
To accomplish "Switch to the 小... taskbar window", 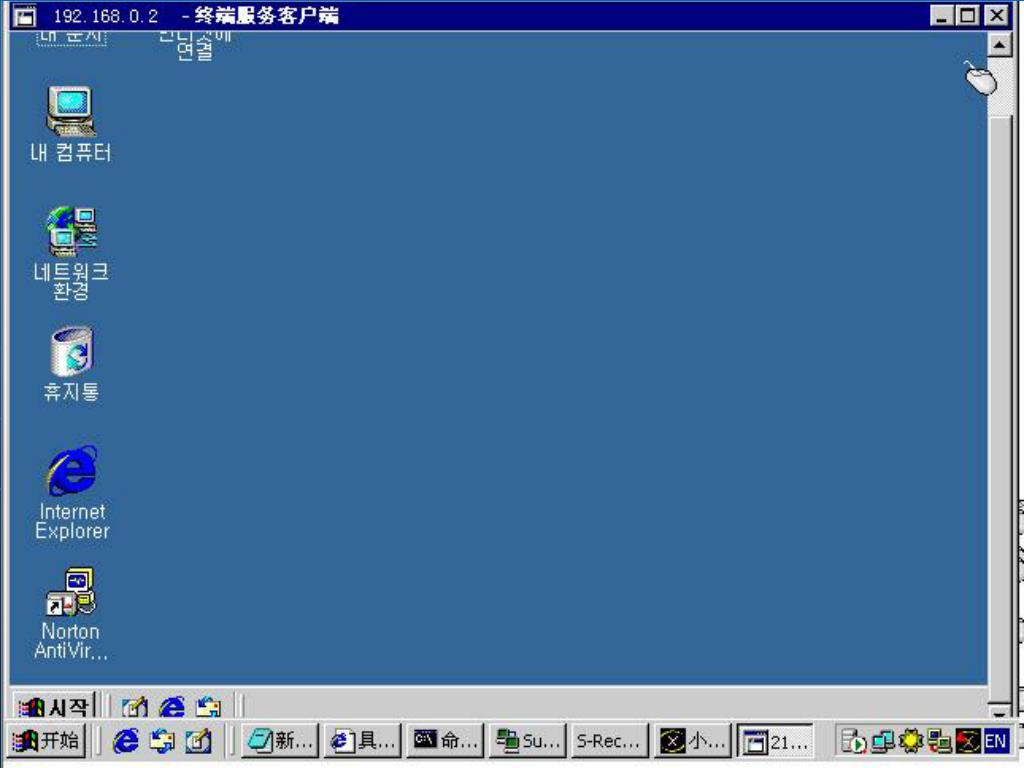I will pos(692,741).
